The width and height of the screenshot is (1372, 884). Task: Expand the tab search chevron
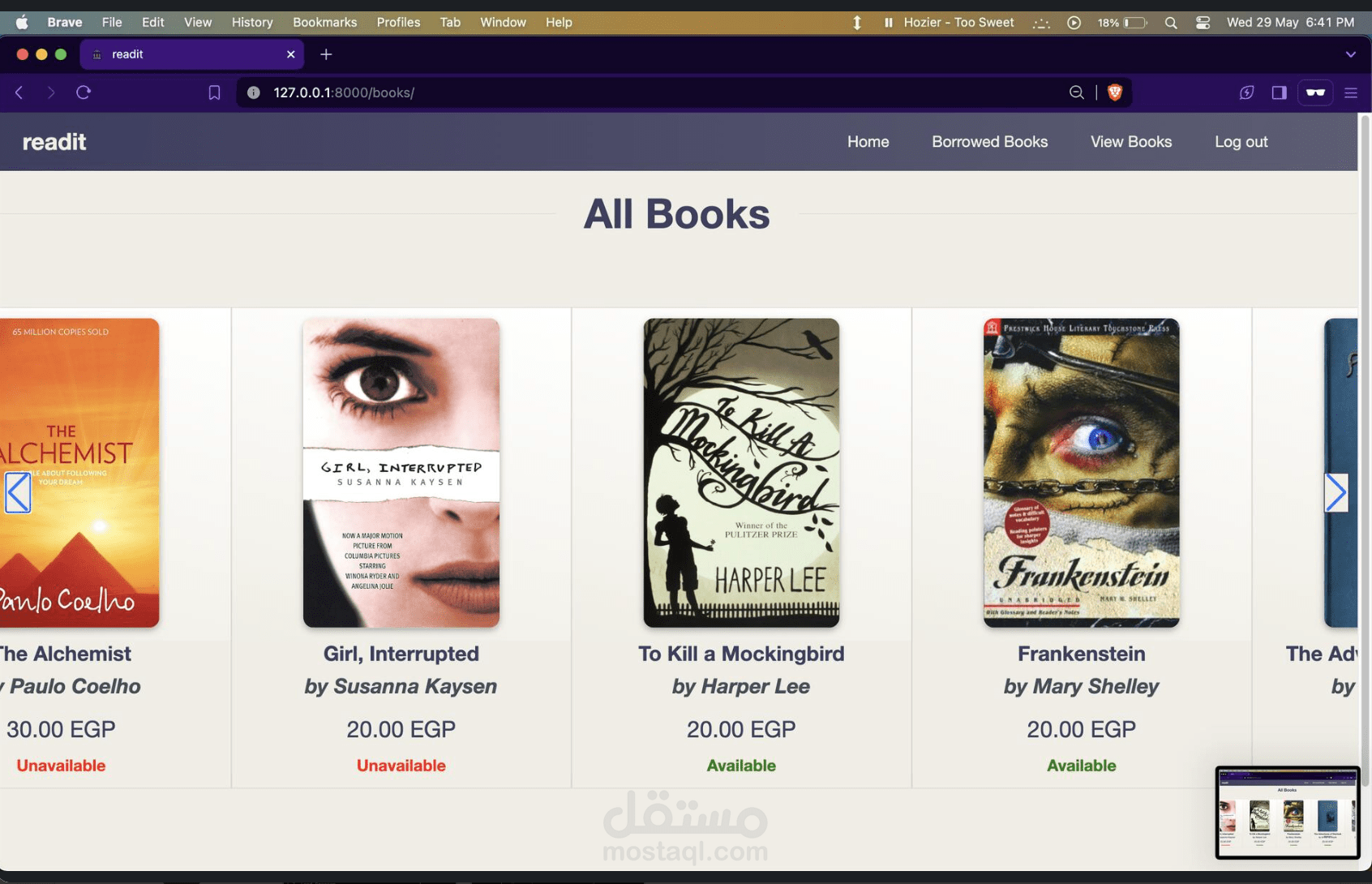[x=1350, y=54]
